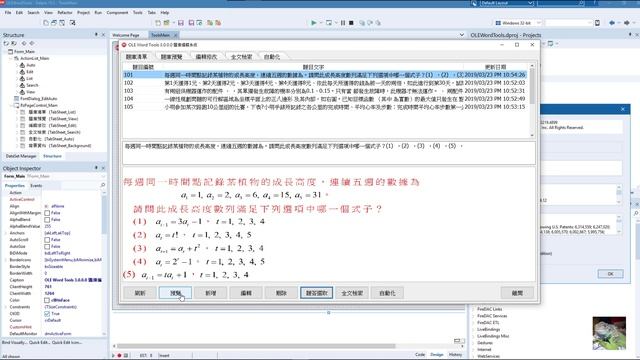The height and width of the screenshot is (360, 640).
Task: Click the debug step icon after the stop button
Action: click(362, 23)
